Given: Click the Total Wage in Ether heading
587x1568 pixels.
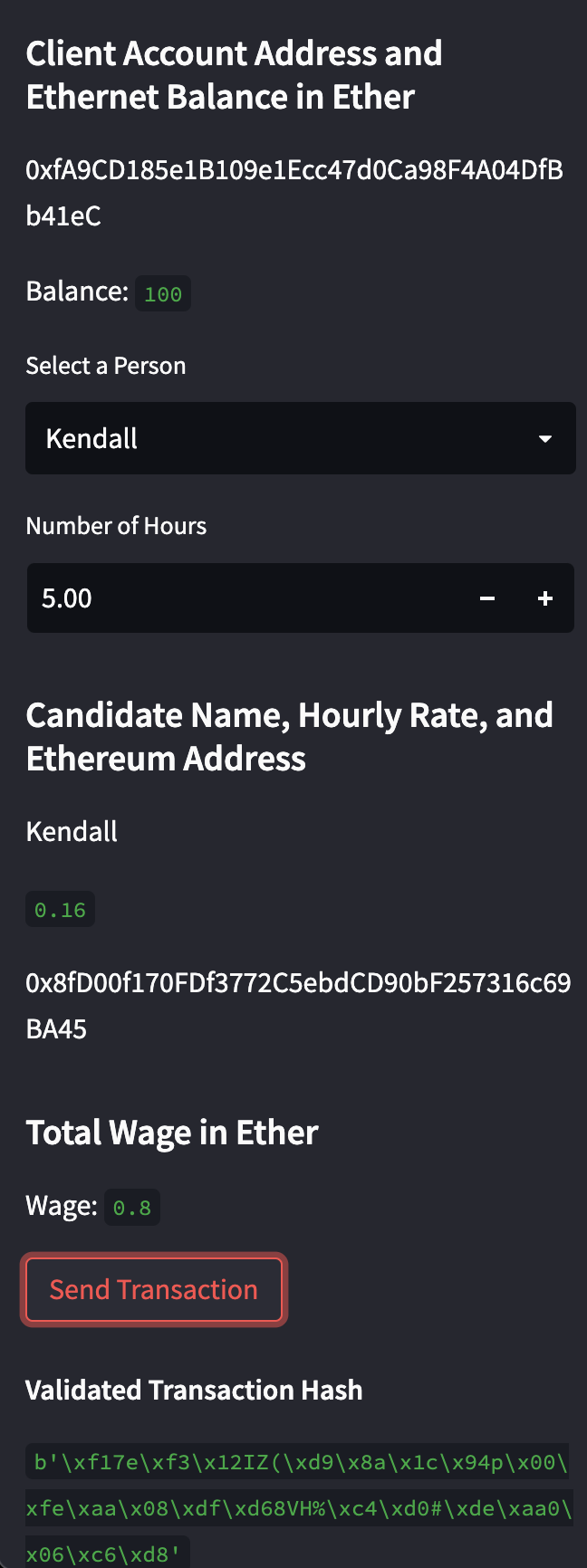Looking at the screenshot, I should click(x=172, y=1132).
